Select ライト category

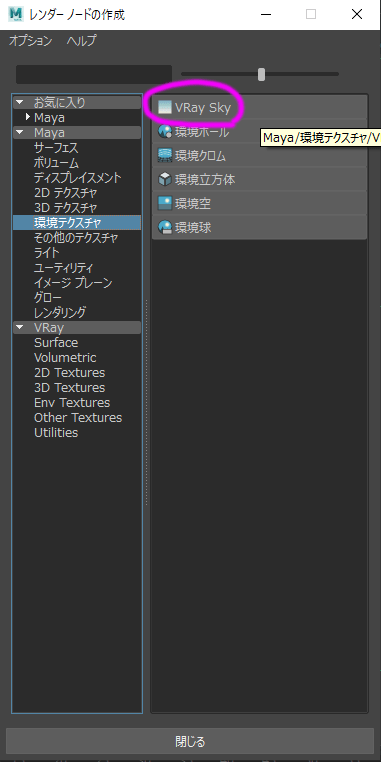(x=47, y=253)
